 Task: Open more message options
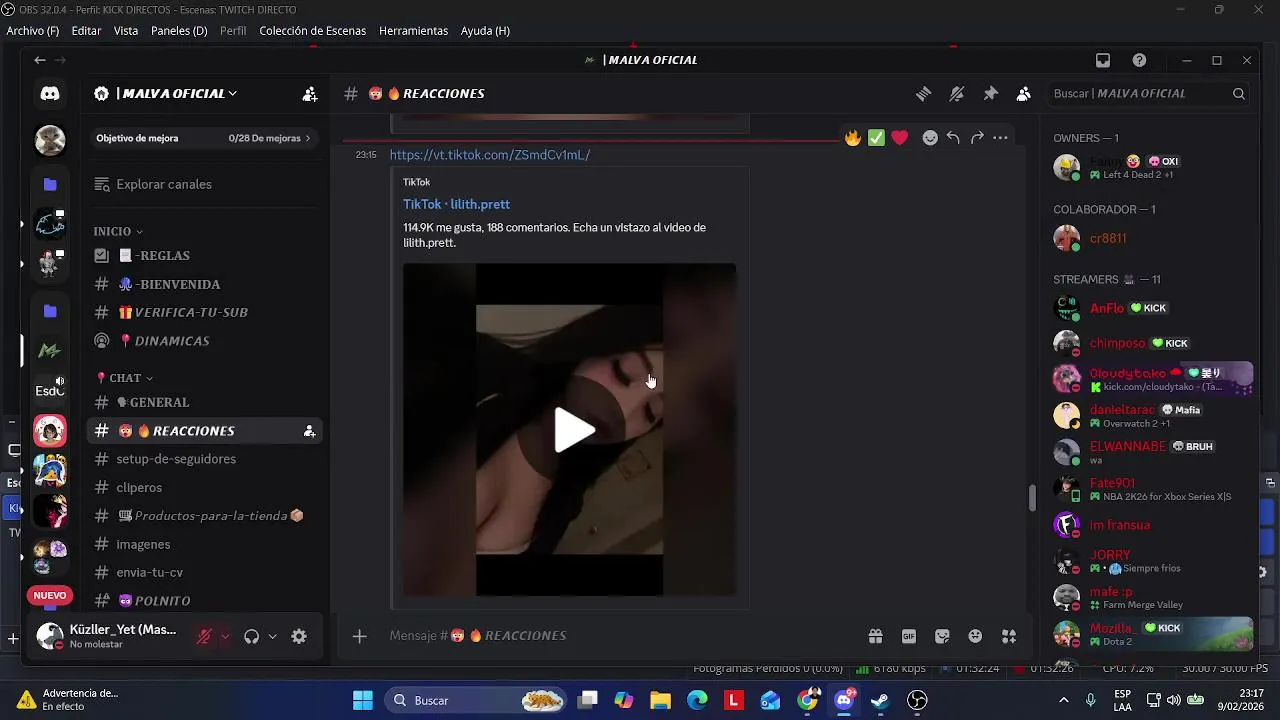click(x=1000, y=138)
